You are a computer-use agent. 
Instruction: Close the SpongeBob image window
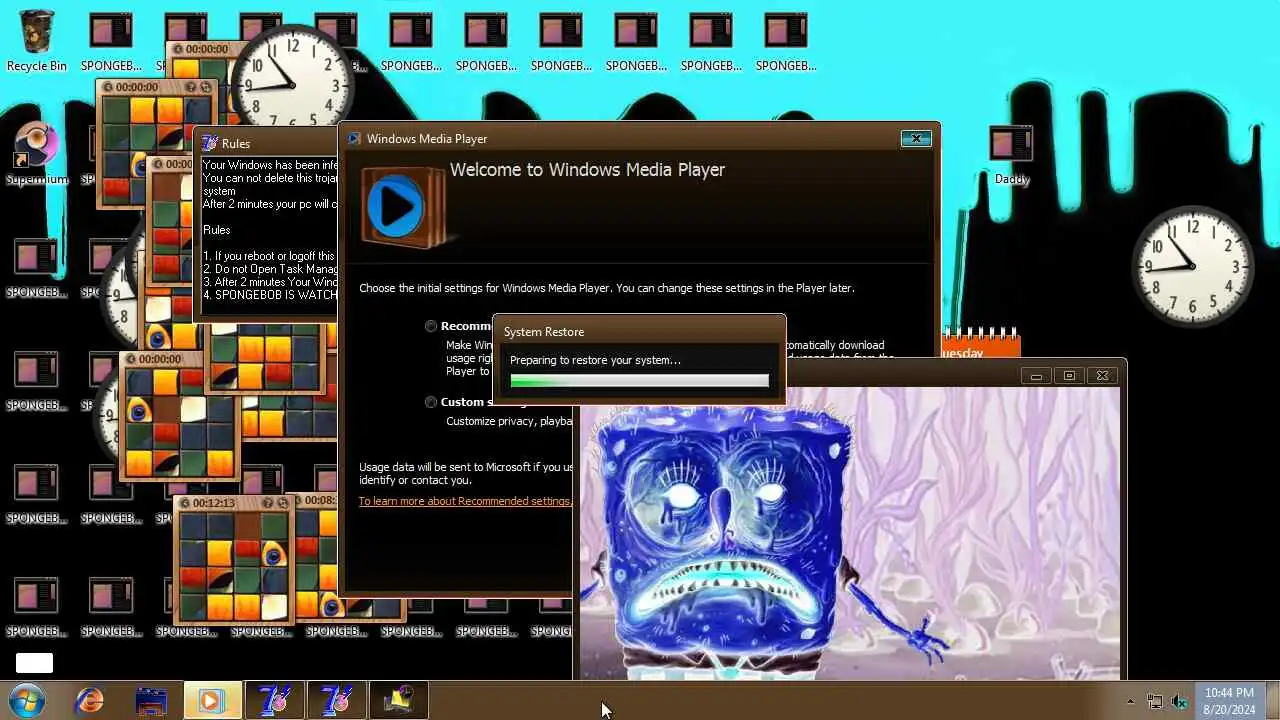point(1102,376)
